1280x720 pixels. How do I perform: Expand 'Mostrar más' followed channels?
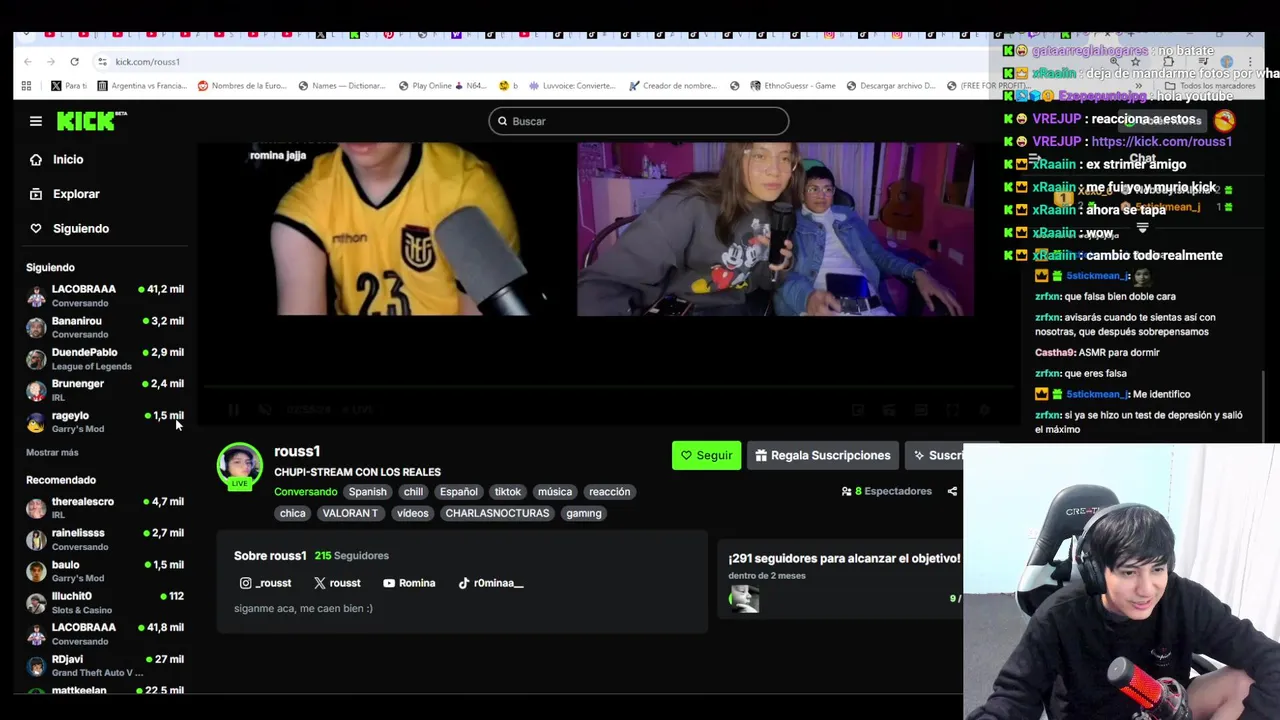tap(52, 453)
